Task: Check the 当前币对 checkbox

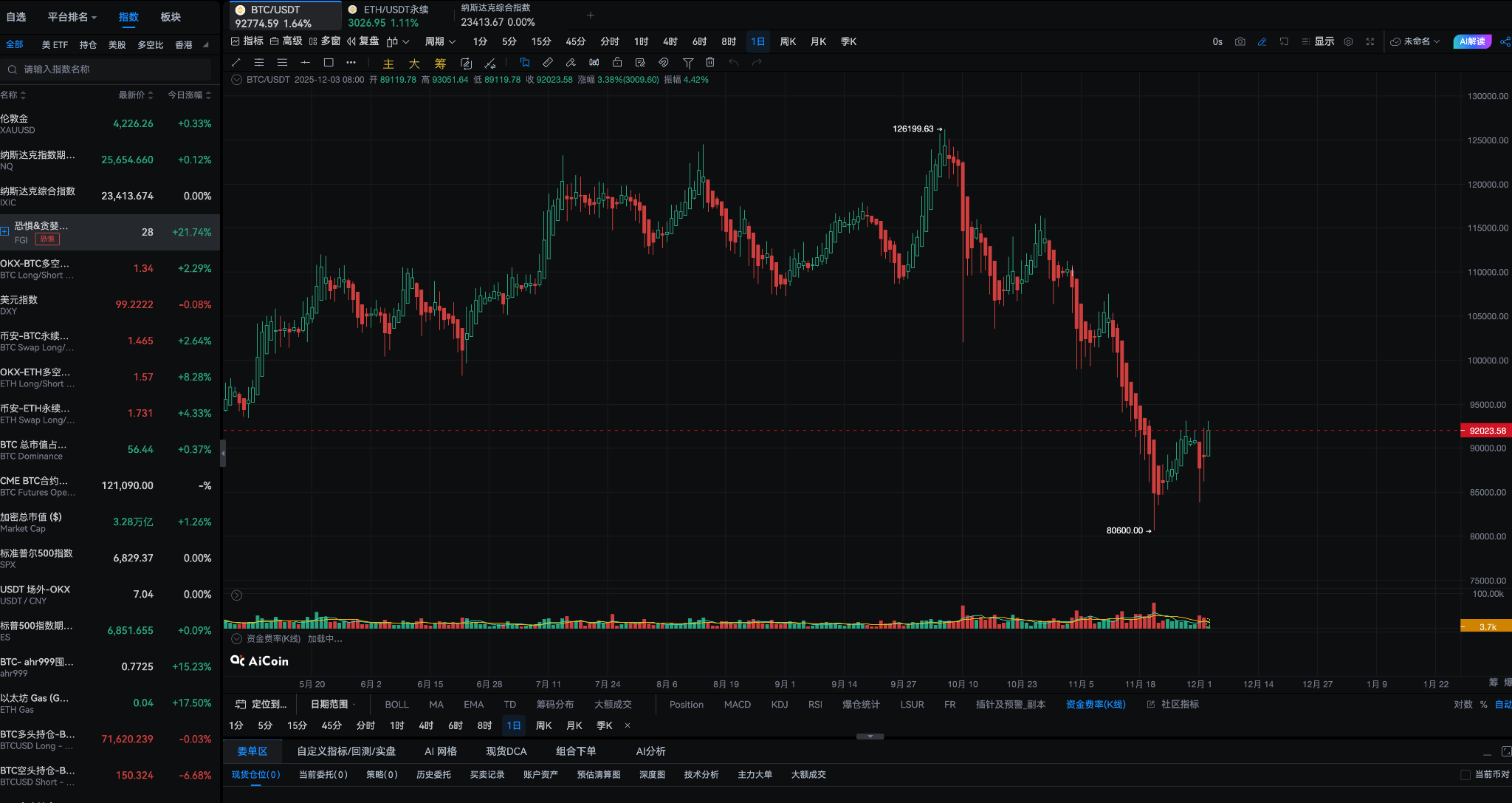Action: coord(1465,774)
